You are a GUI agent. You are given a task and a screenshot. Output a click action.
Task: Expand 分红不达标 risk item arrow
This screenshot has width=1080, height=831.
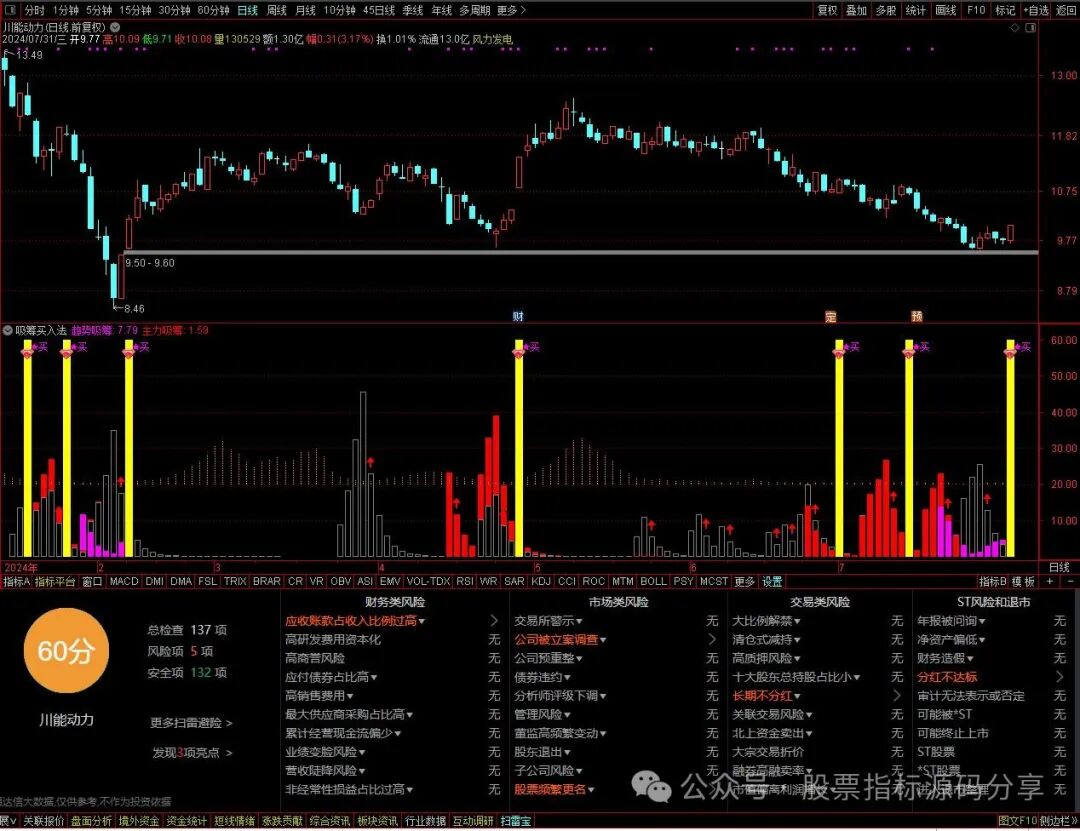pos(1059,677)
